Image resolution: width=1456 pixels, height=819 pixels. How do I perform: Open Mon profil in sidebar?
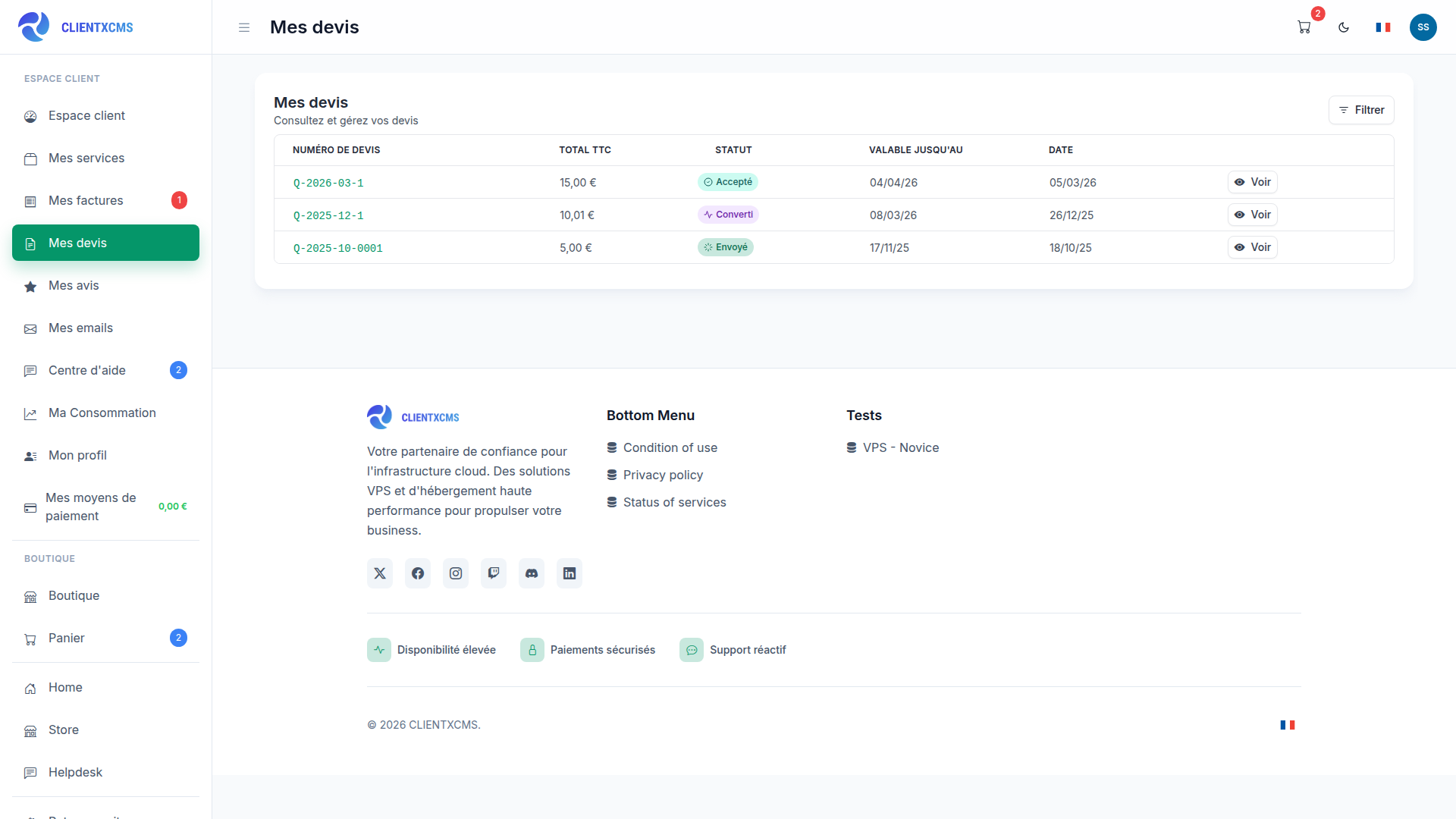tap(105, 455)
